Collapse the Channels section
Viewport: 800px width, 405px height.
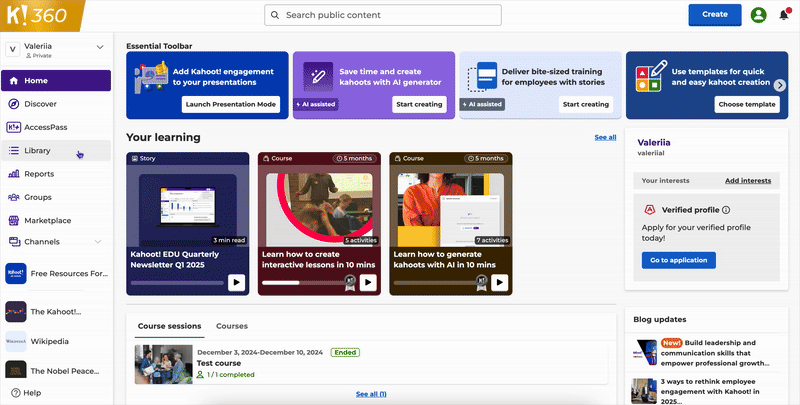(97, 242)
